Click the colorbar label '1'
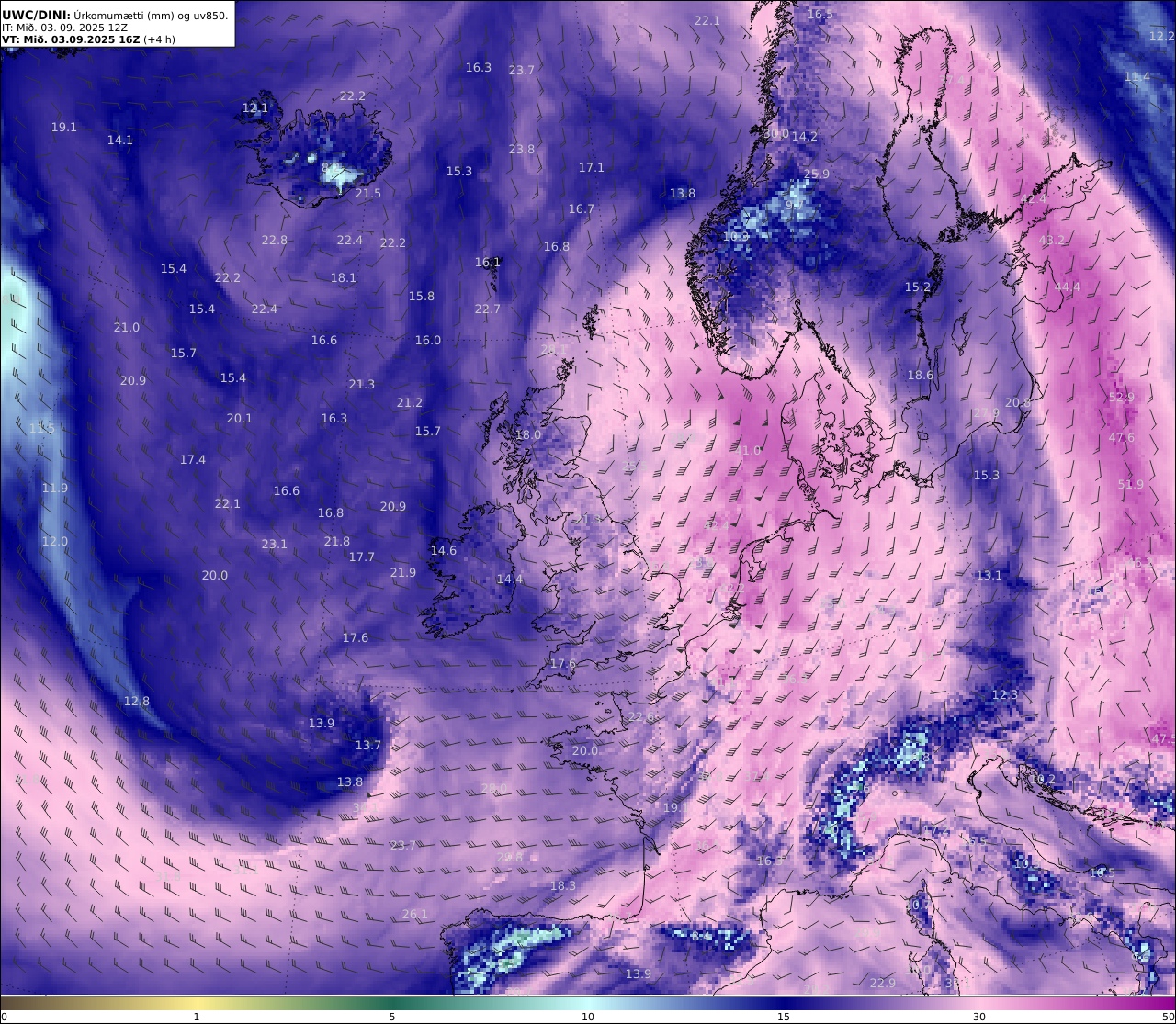The width and height of the screenshot is (1176, 1024). click(x=197, y=1017)
